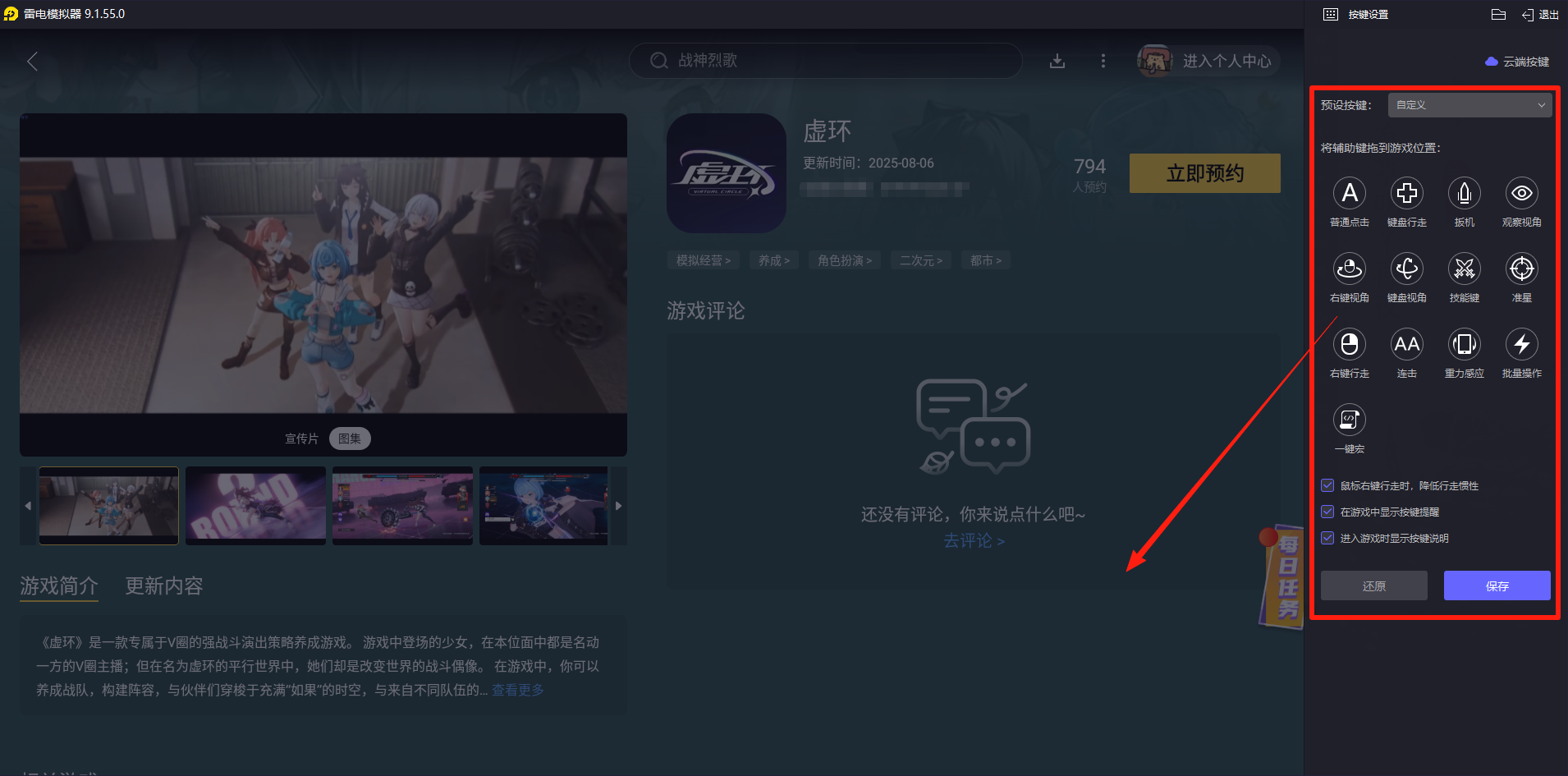Select the fourth thumbnail with blue-haired character

(543, 506)
